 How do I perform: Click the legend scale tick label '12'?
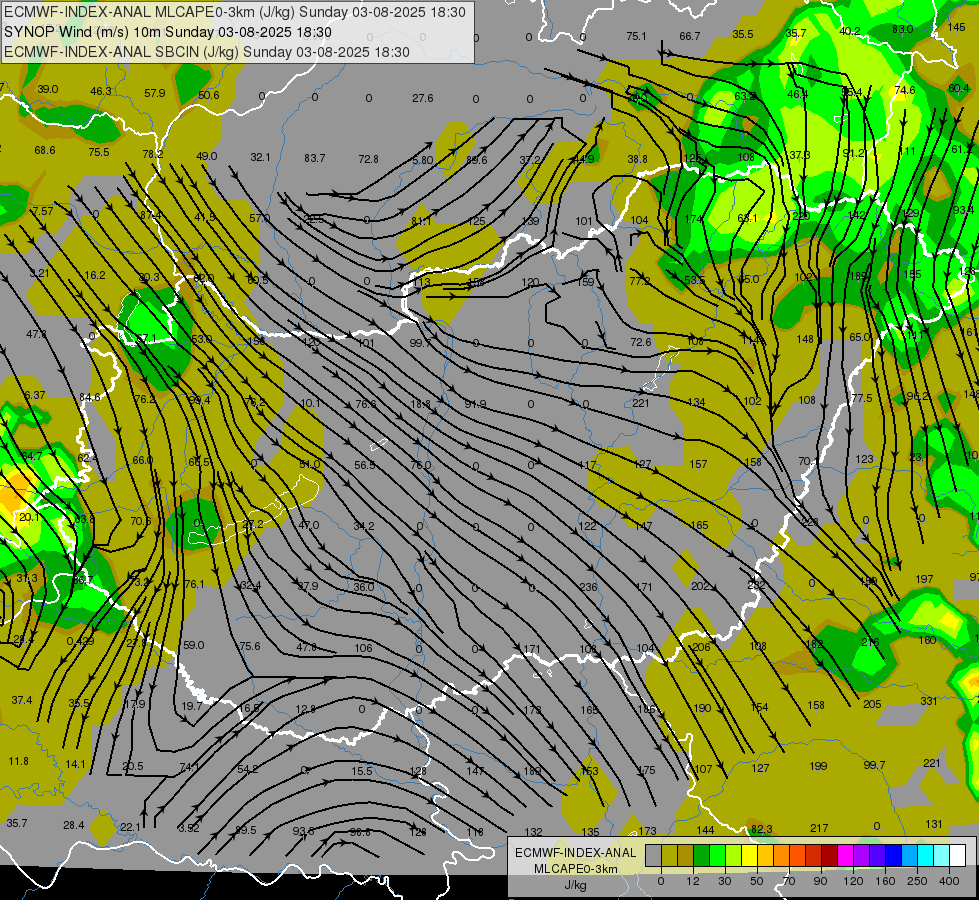(x=693, y=881)
